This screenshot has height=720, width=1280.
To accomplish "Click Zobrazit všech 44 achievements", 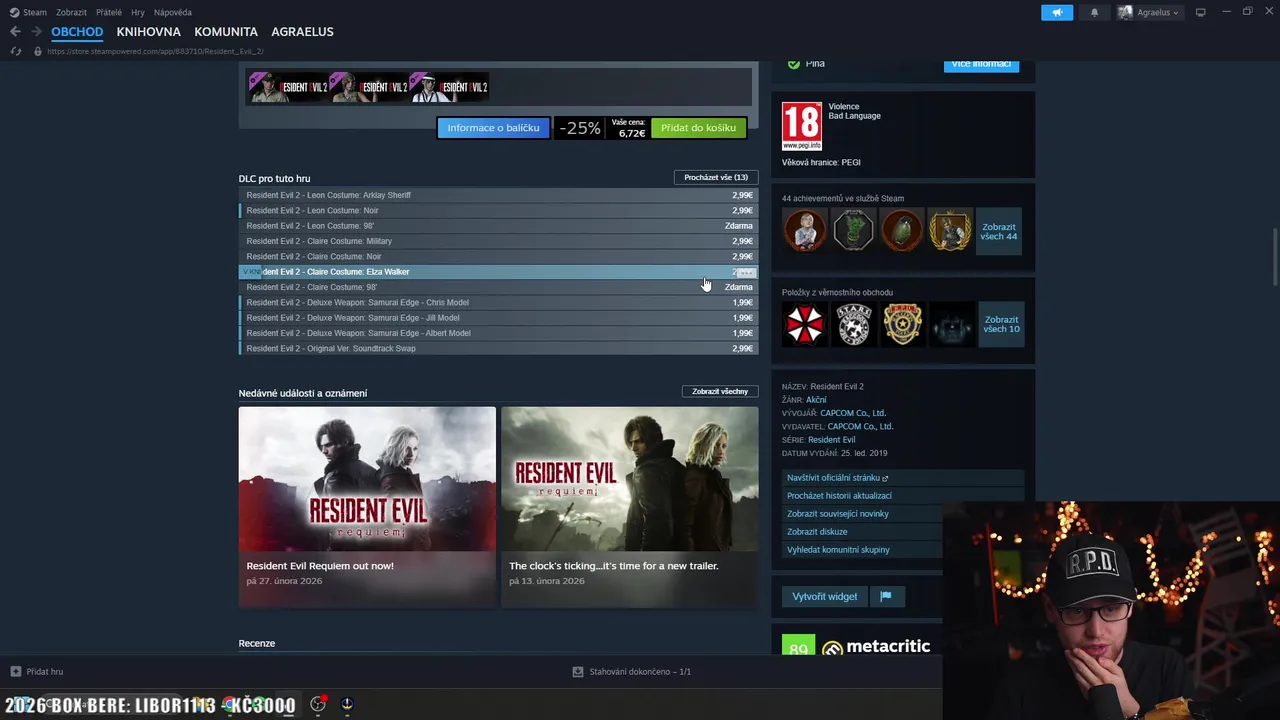I will 999,231.
